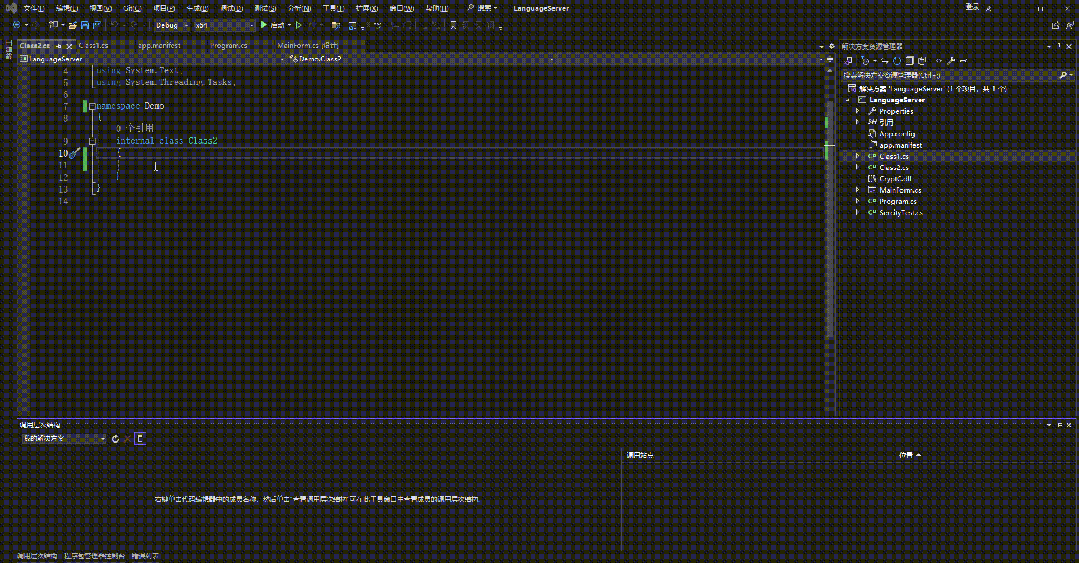The width and height of the screenshot is (1079, 563).
Task: Click the screwdriver quick actions icon at line 10
Action: pyautogui.click(x=75, y=153)
